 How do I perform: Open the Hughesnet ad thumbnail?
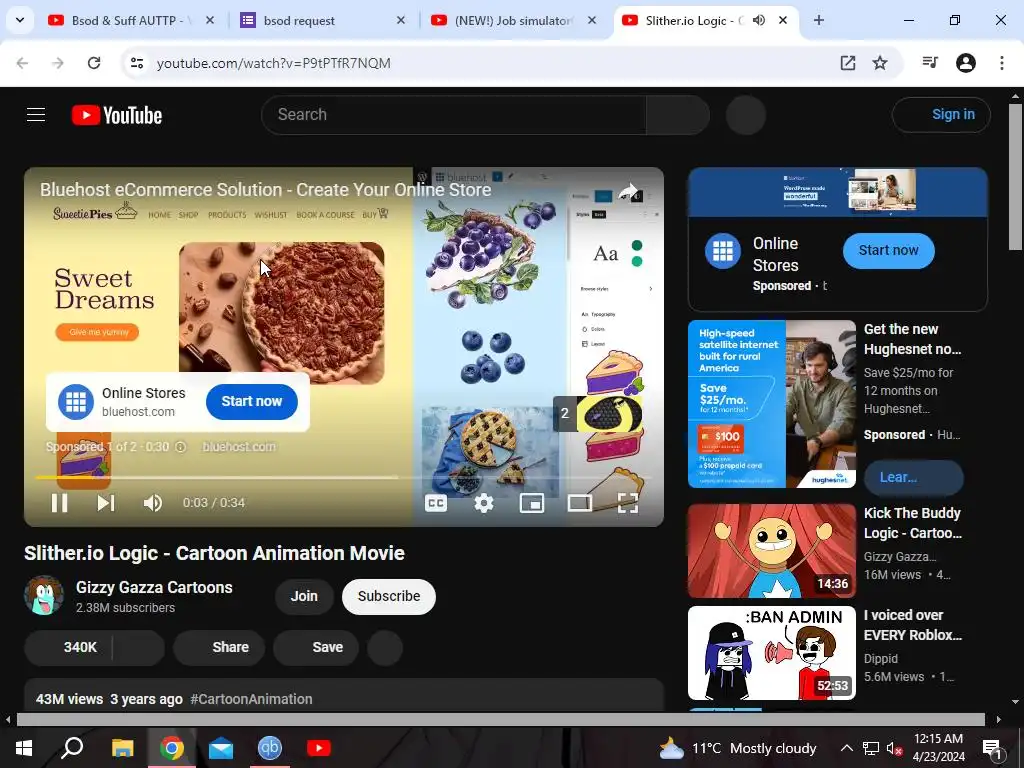point(772,404)
